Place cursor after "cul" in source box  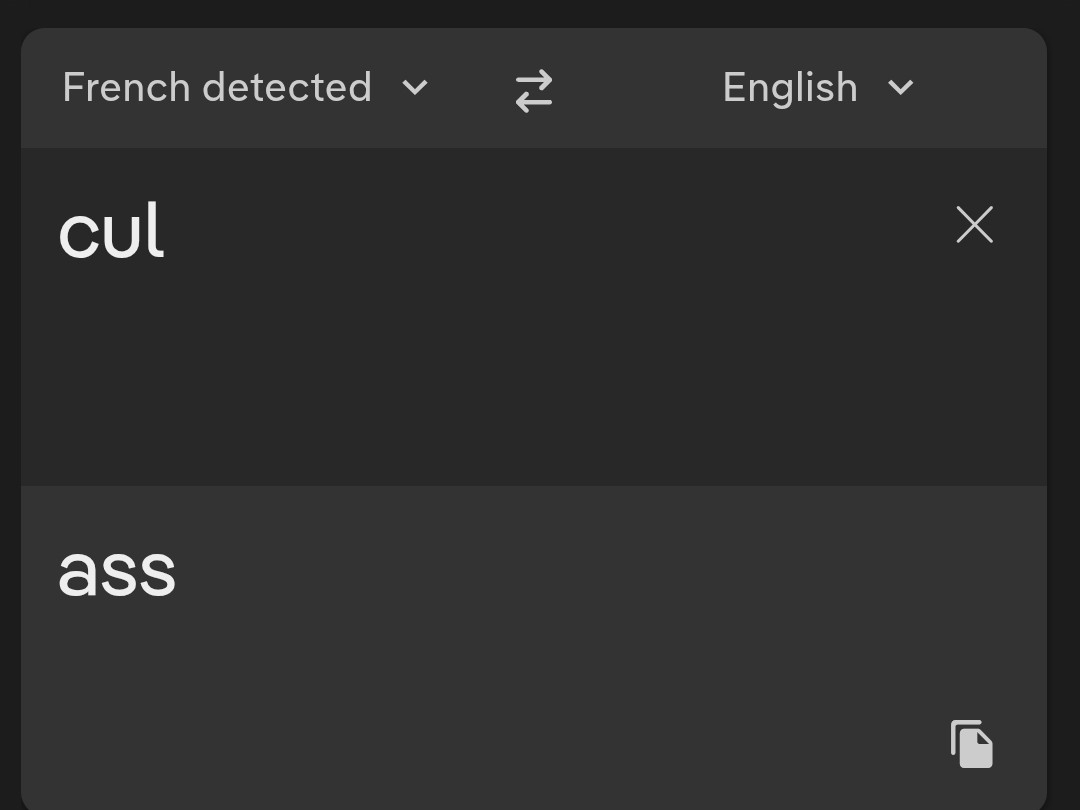(168, 233)
